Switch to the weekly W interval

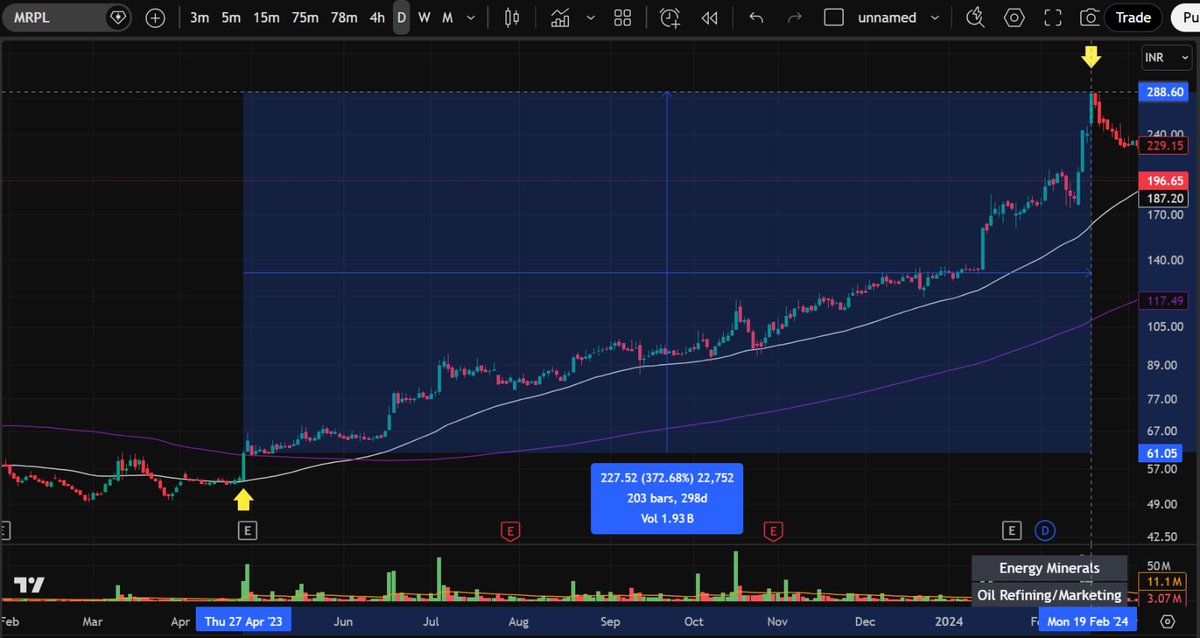(424, 18)
